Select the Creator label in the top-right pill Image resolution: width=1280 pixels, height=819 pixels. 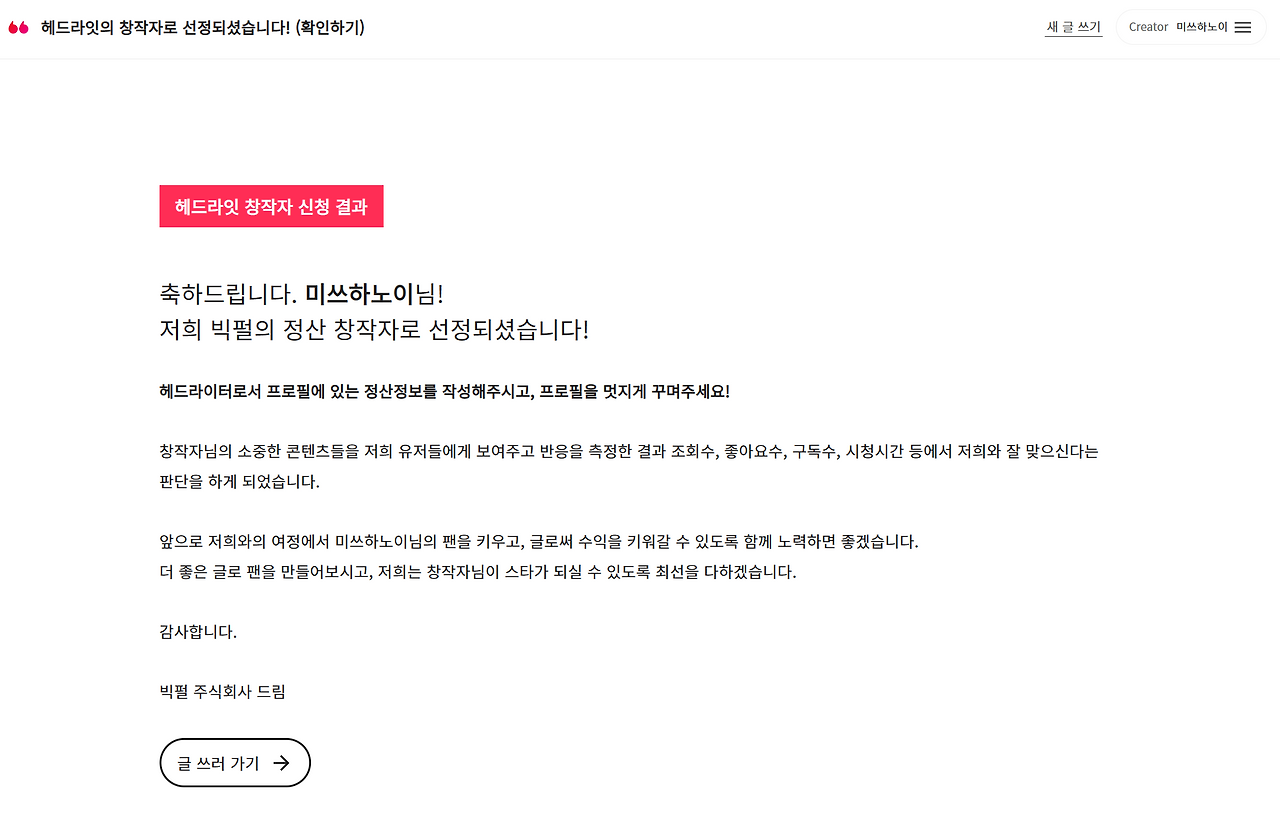pyautogui.click(x=1148, y=27)
